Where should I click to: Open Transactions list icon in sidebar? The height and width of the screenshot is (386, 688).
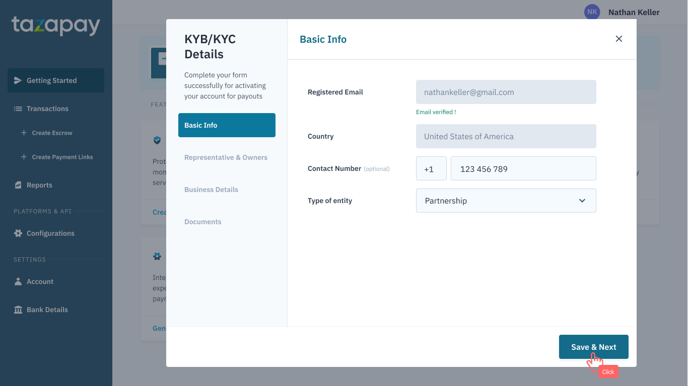click(x=18, y=108)
